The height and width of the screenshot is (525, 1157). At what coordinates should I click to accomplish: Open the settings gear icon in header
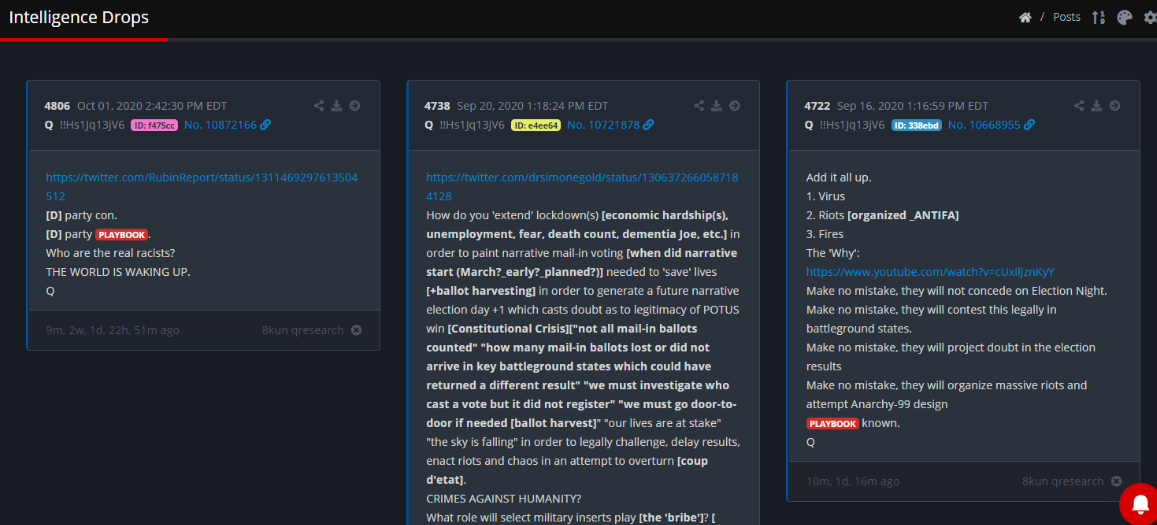pyautogui.click(x=1150, y=17)
